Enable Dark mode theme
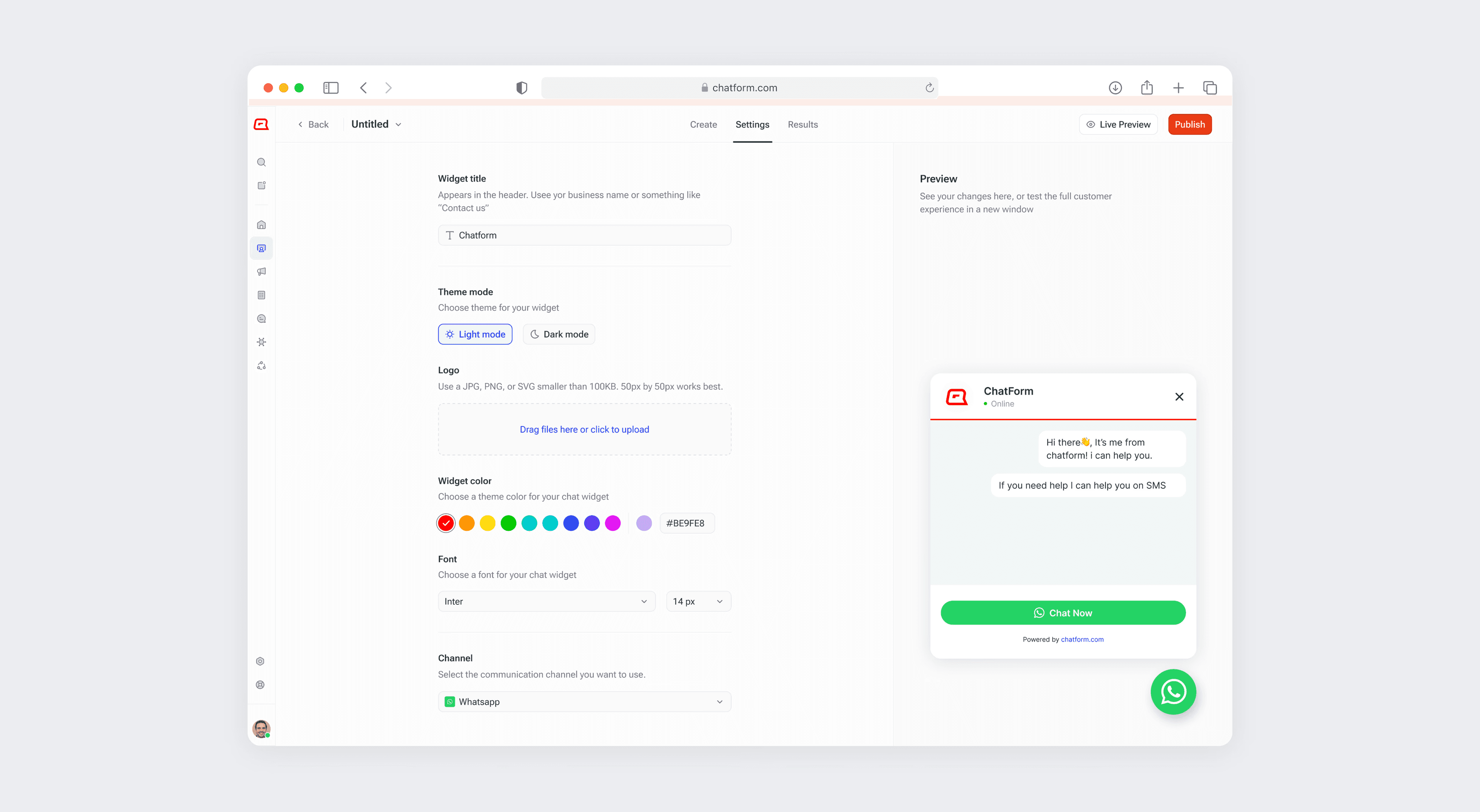Screen dimensions: 1480x812 coord(558,334)
